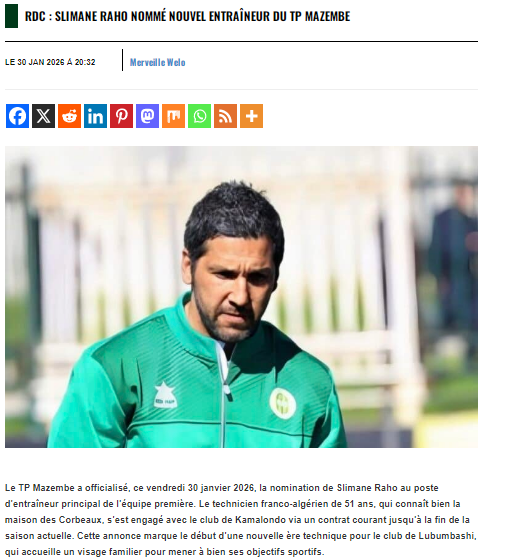The image size is (506, 557).
Task: Share article on LinkedIn
Action: coord(95,116)
